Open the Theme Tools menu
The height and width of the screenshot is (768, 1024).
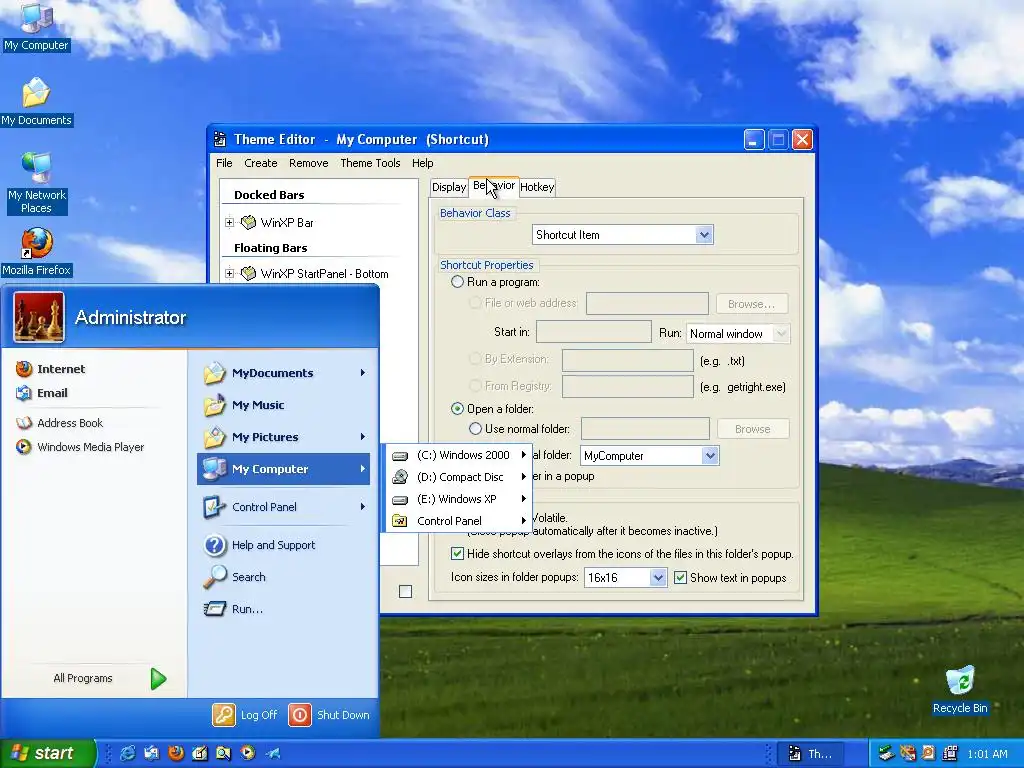[x=370, y=163]
